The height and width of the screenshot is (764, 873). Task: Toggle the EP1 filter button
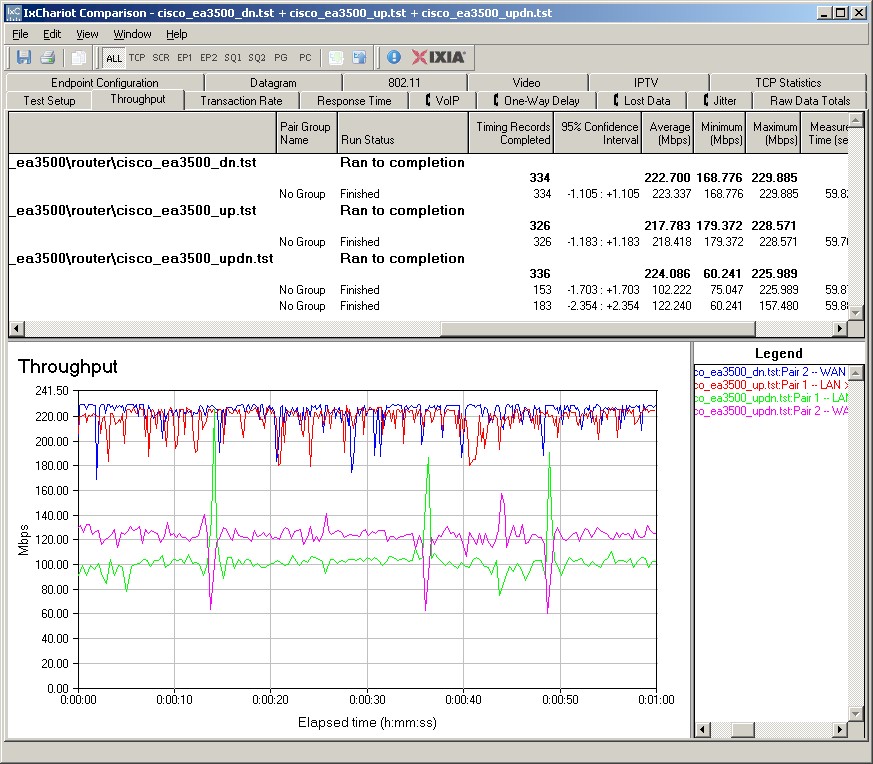[x=184, y=57]
